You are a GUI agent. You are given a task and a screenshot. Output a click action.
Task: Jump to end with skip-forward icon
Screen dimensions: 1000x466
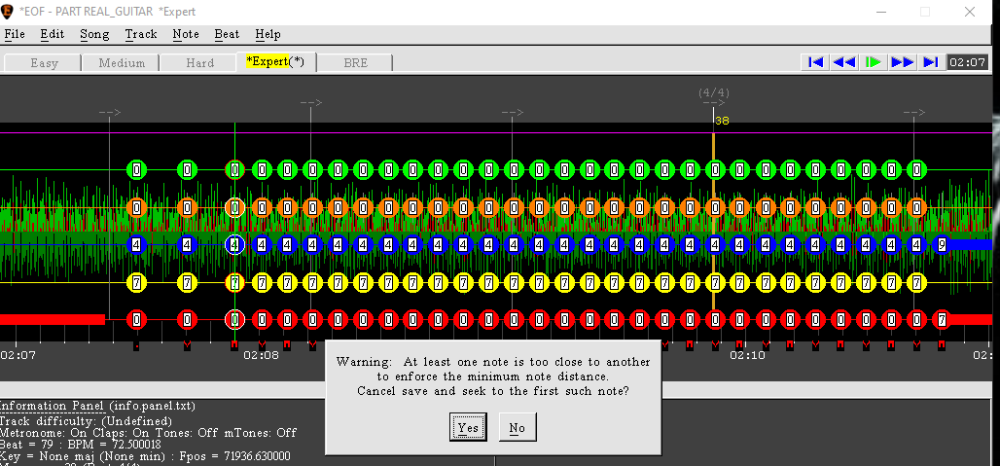pyautogui.click(x=930, y=62)
